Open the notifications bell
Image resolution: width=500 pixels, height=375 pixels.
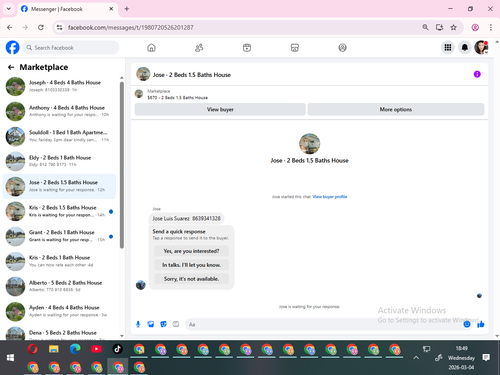[465, 48]
